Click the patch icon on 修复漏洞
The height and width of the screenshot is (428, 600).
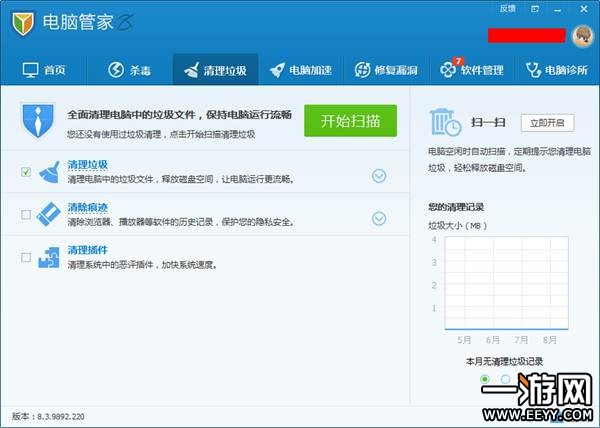362,70
